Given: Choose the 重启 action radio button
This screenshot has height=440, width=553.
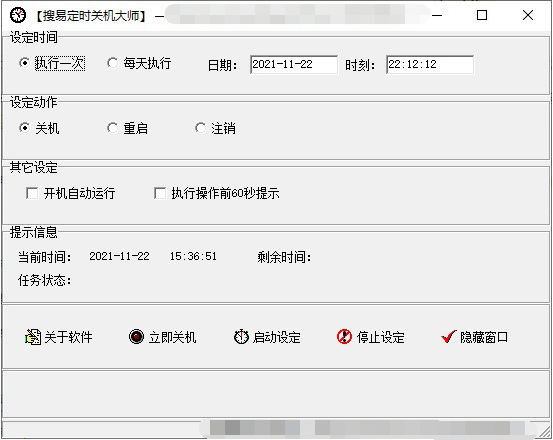Looking at the screenshot, I should point(113,128).
